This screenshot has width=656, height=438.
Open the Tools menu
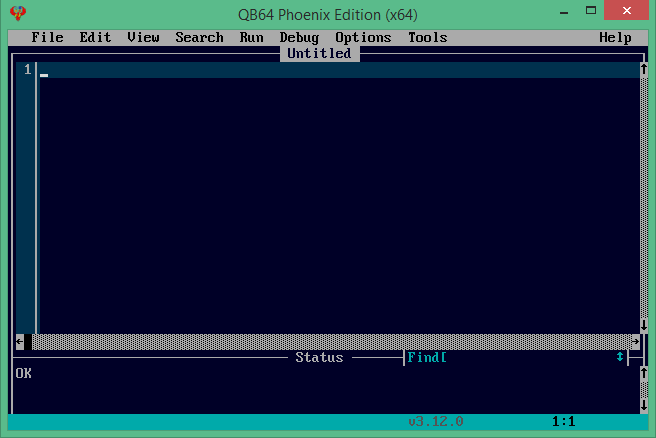428,37
